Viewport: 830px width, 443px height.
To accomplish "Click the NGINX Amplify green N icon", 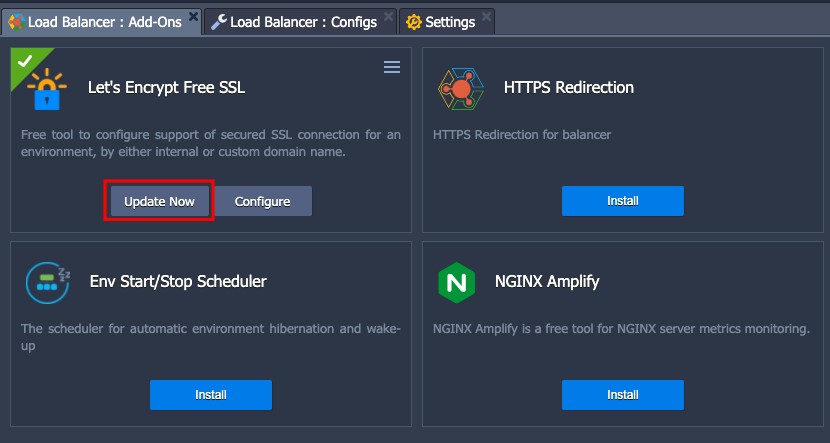I will pyautogui.click(x=456, y=283).
